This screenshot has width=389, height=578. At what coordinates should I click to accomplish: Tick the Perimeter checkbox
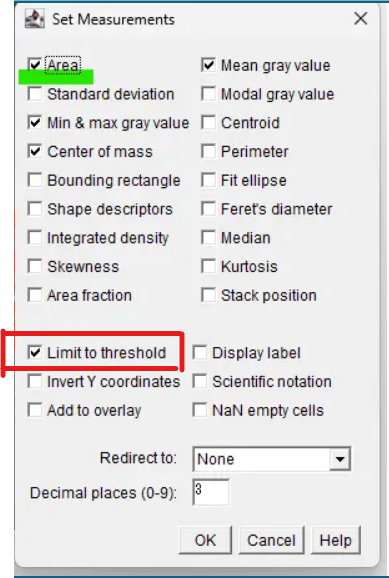[208, 152]
